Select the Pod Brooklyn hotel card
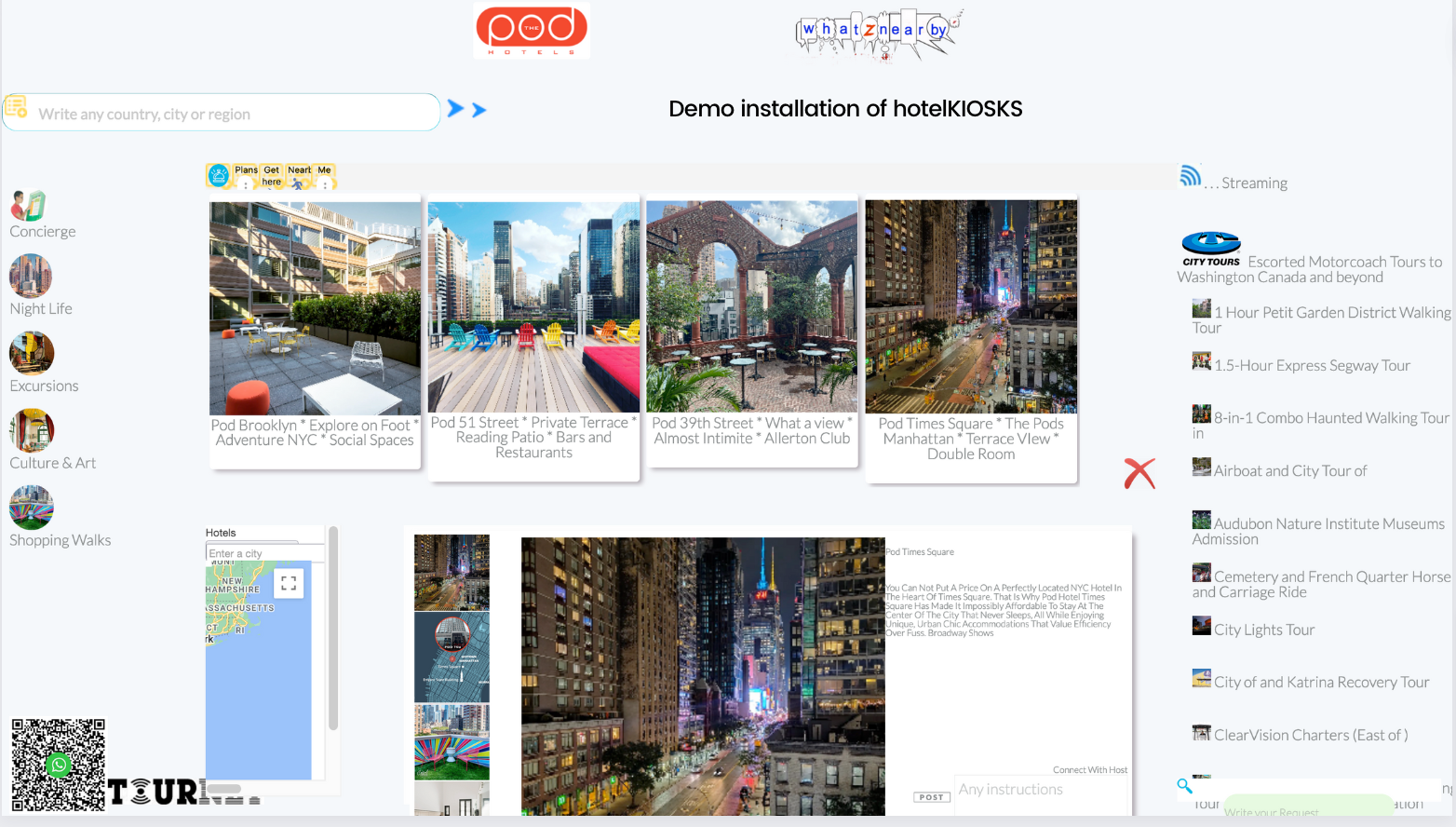Image resolution: width=1456 pixels, height=827 pixels. pos(315,331)
